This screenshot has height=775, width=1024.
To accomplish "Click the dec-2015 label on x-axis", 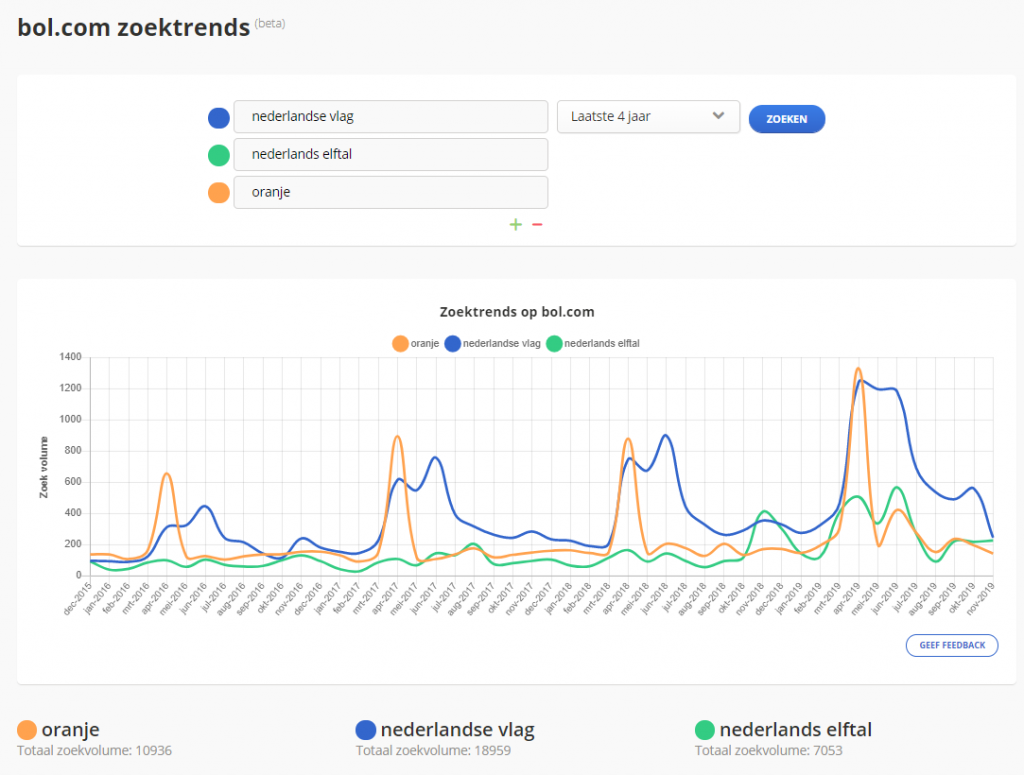I will coord(78,599).
